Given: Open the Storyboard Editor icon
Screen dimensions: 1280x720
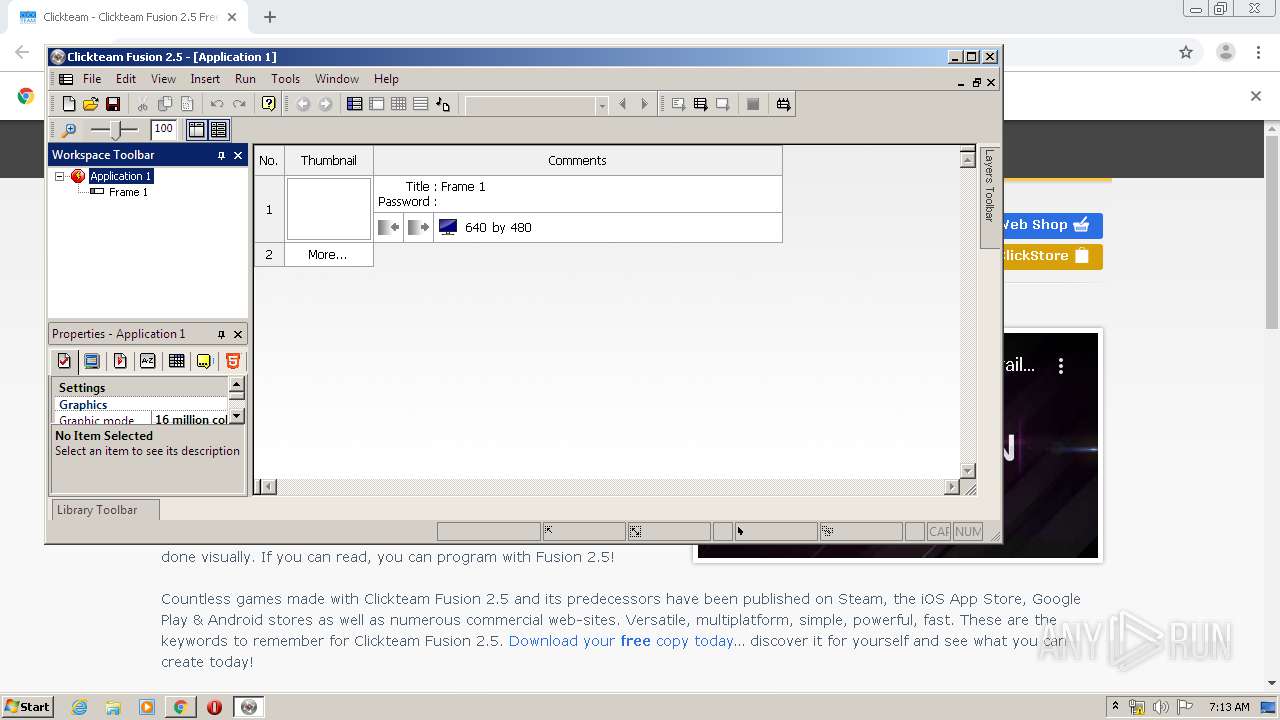Looking at the screenshot, I should (354, 104).
